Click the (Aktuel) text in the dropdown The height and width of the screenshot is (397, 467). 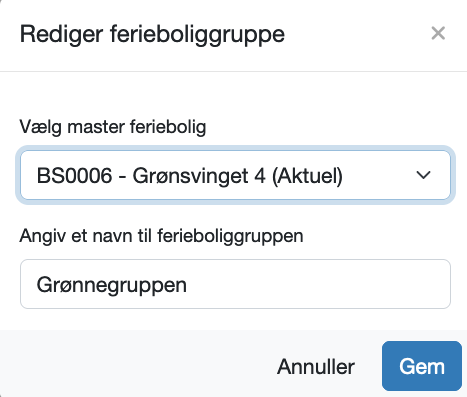tap(307, 176)
